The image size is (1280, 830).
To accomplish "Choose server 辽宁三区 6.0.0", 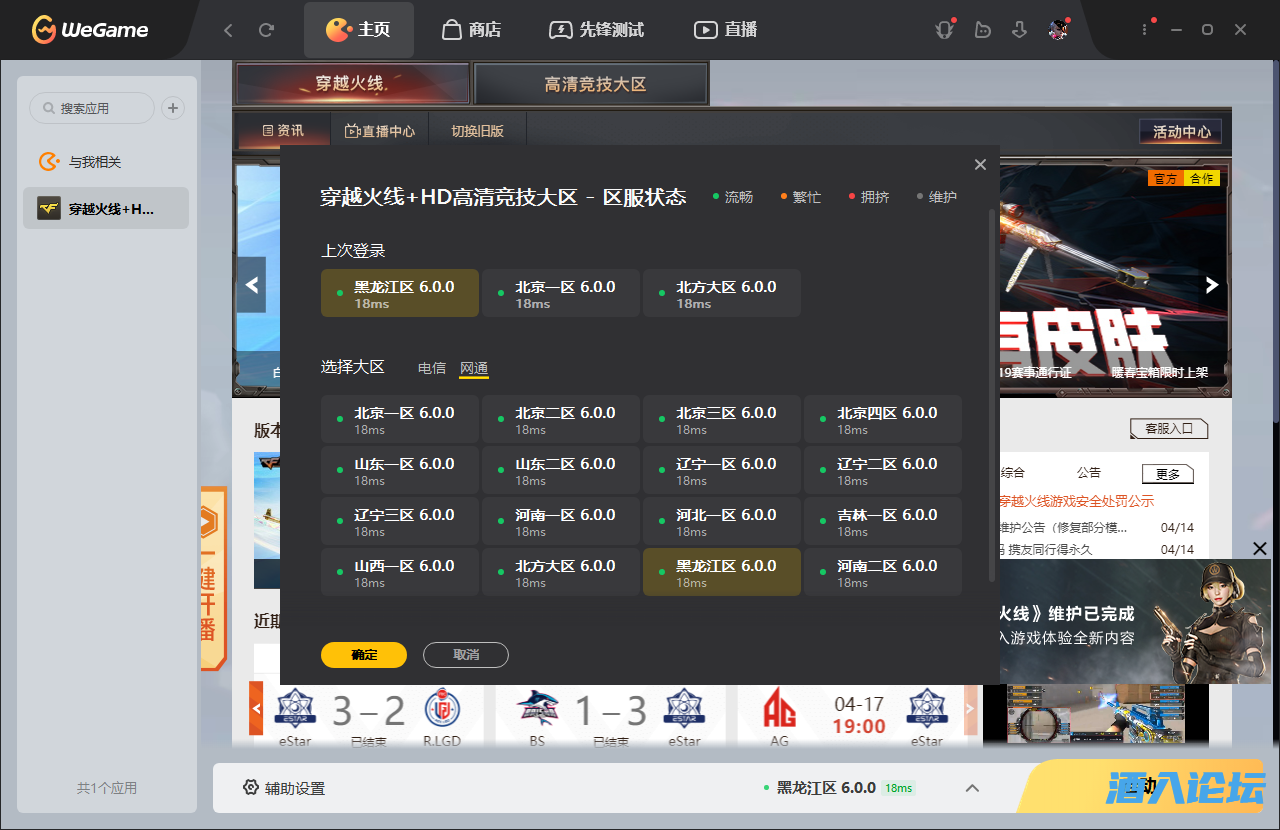I will 400,521.
